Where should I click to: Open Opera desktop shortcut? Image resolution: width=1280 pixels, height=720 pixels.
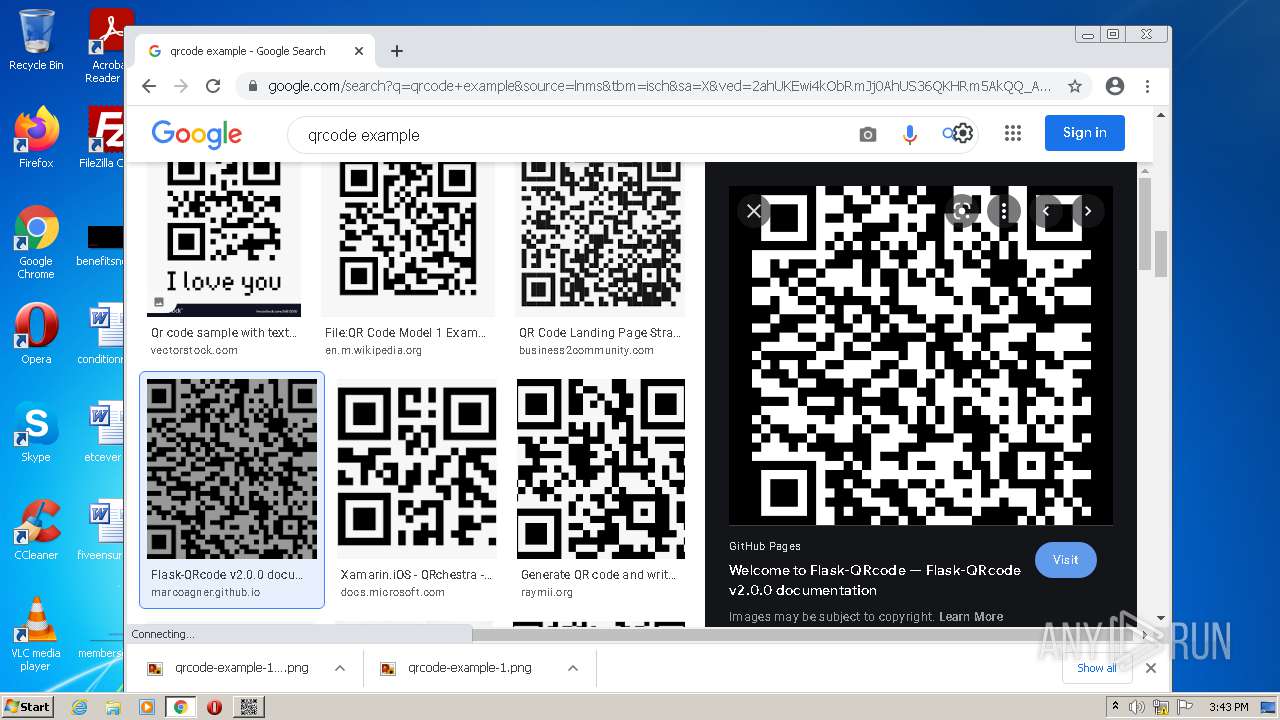tap(36, 334)
